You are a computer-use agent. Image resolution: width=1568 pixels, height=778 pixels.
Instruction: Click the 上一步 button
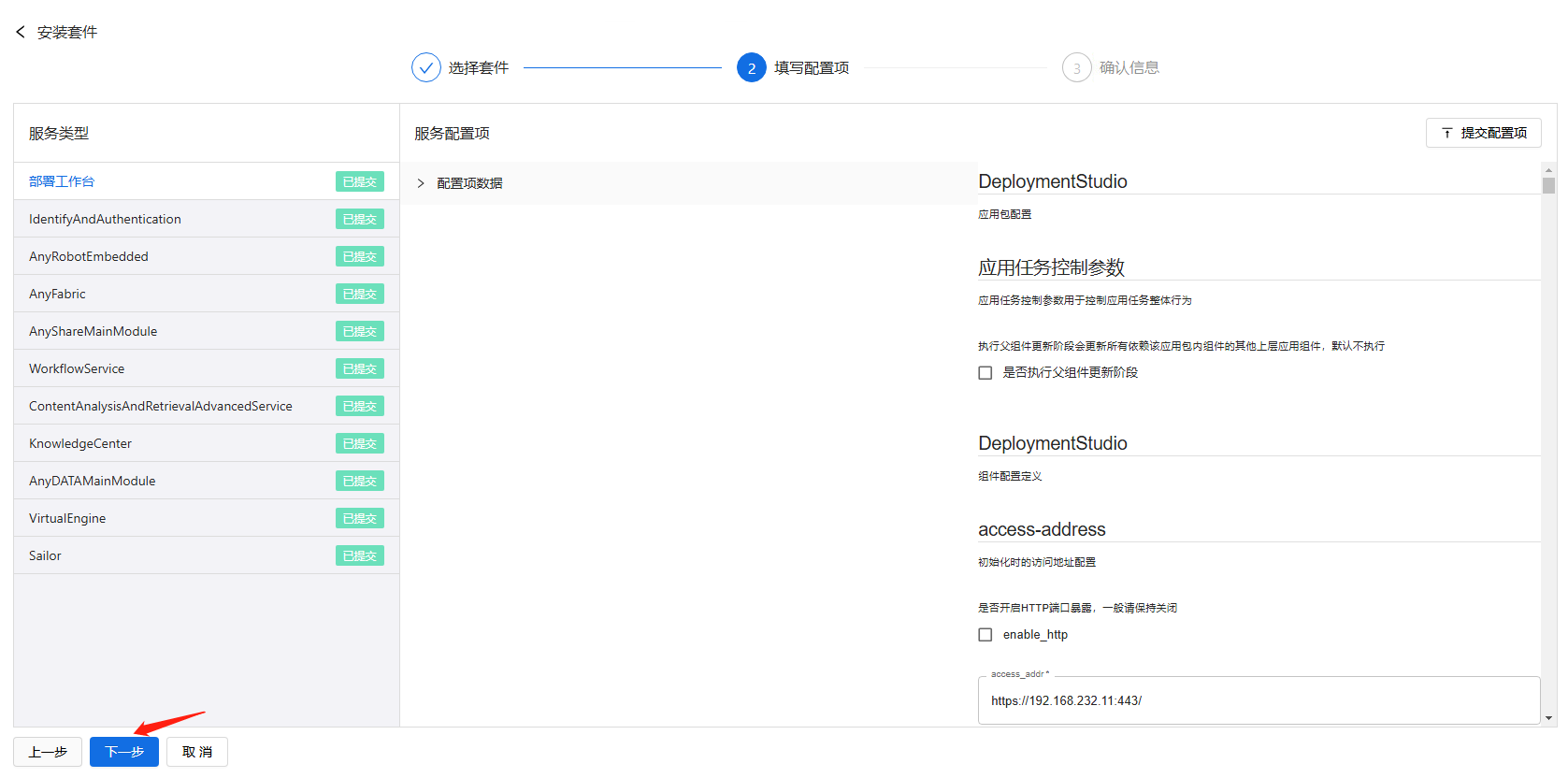pos(48,752)
